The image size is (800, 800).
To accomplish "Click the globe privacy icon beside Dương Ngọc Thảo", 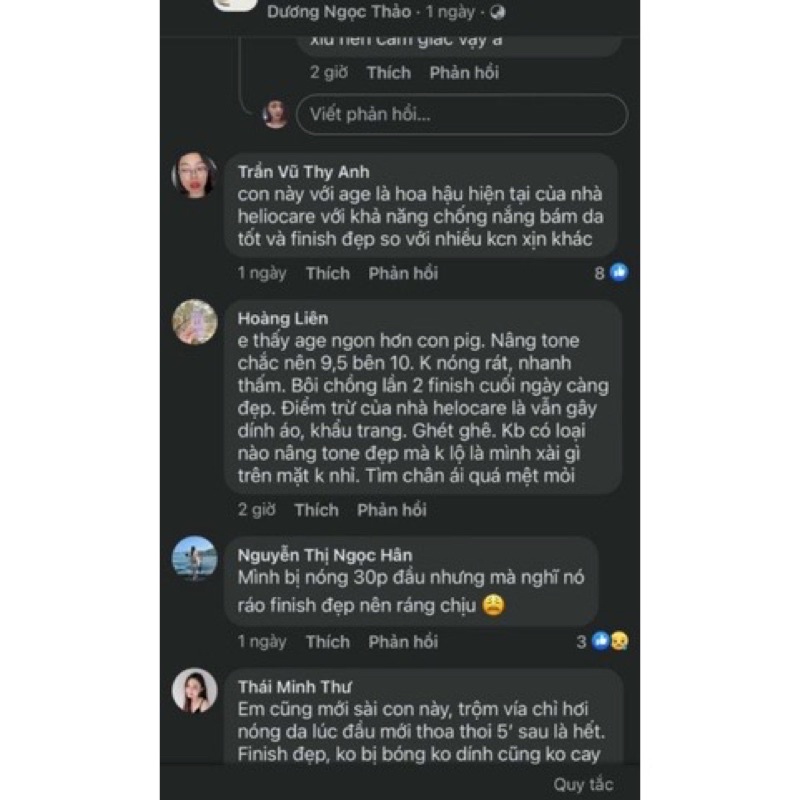I will [498, 12].
